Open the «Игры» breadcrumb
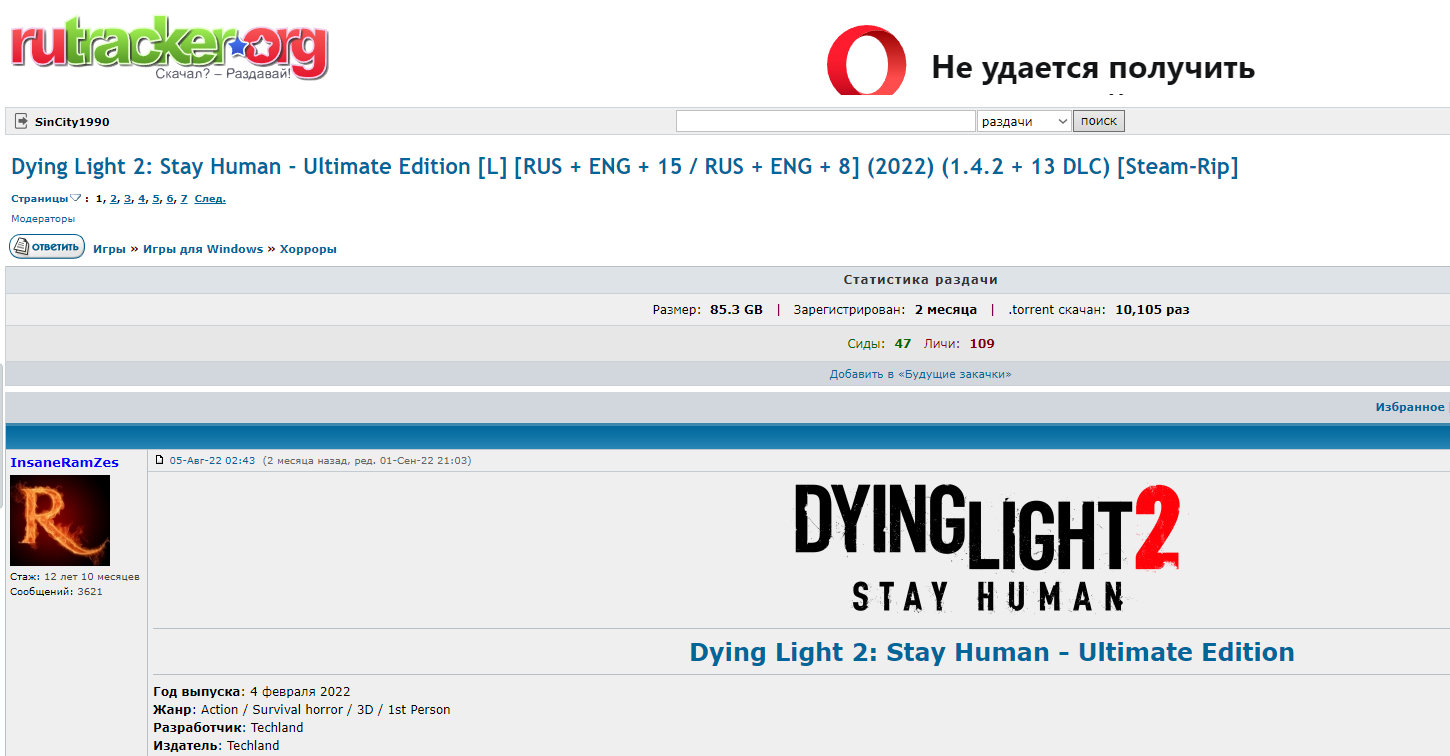Viewport: 1450px width, 756px height. [110, 249]
